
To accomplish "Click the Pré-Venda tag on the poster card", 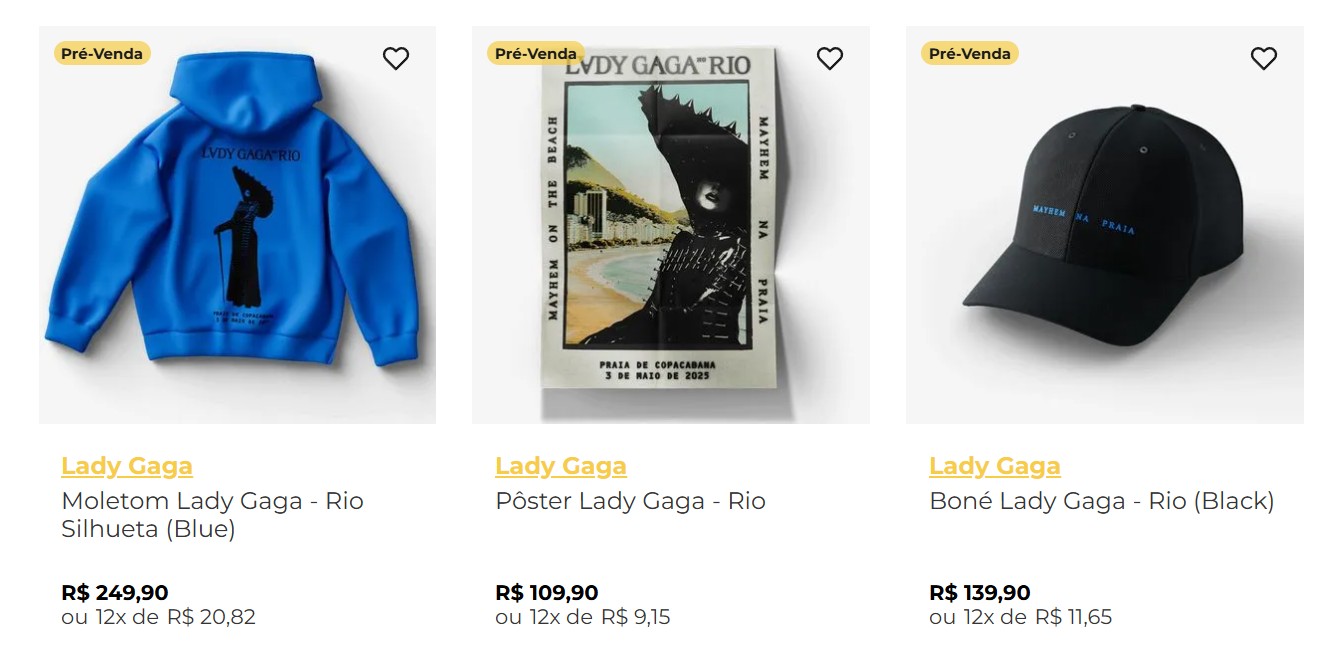I will coord(536,53).
